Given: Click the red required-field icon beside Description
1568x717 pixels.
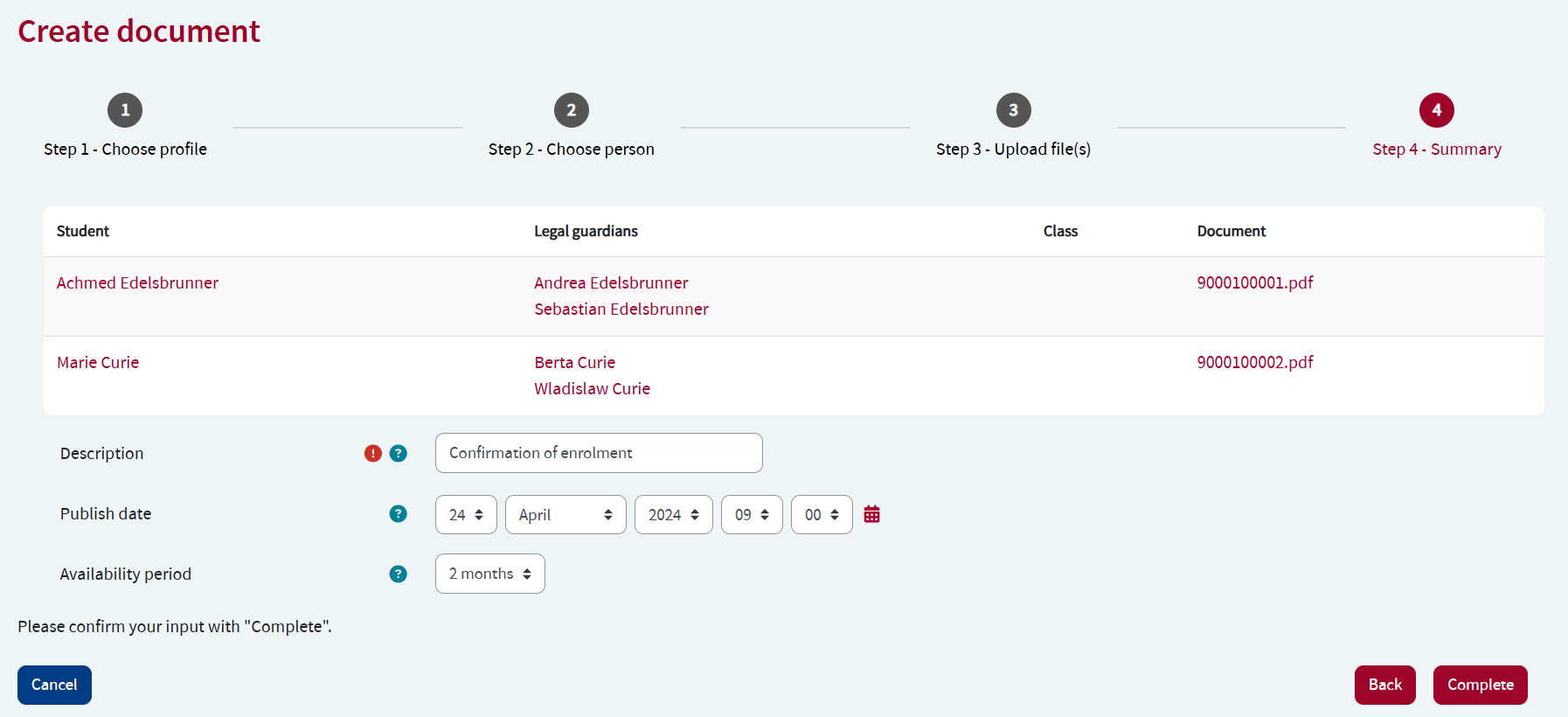Looking at the screenshot, I should 373,453.
